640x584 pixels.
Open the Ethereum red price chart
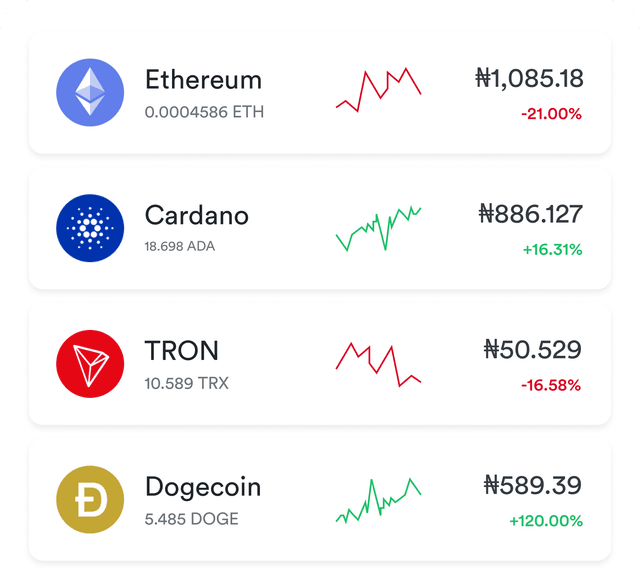378,88
